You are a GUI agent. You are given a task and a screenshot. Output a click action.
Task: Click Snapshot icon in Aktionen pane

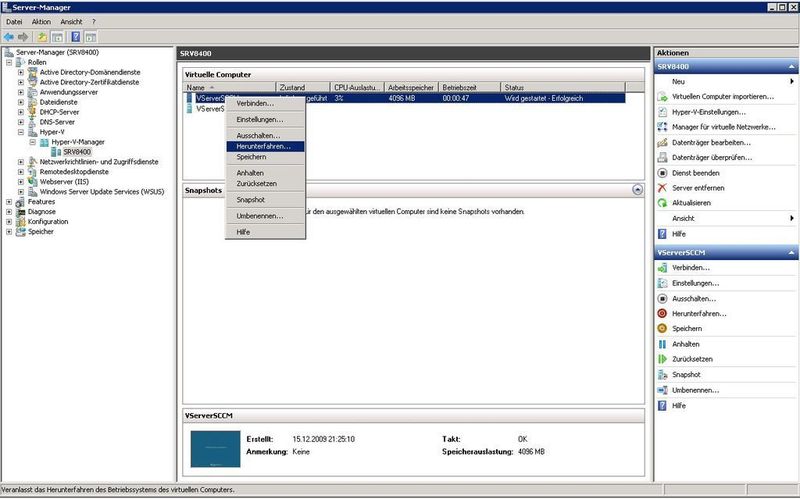click(x=662, y=375)
